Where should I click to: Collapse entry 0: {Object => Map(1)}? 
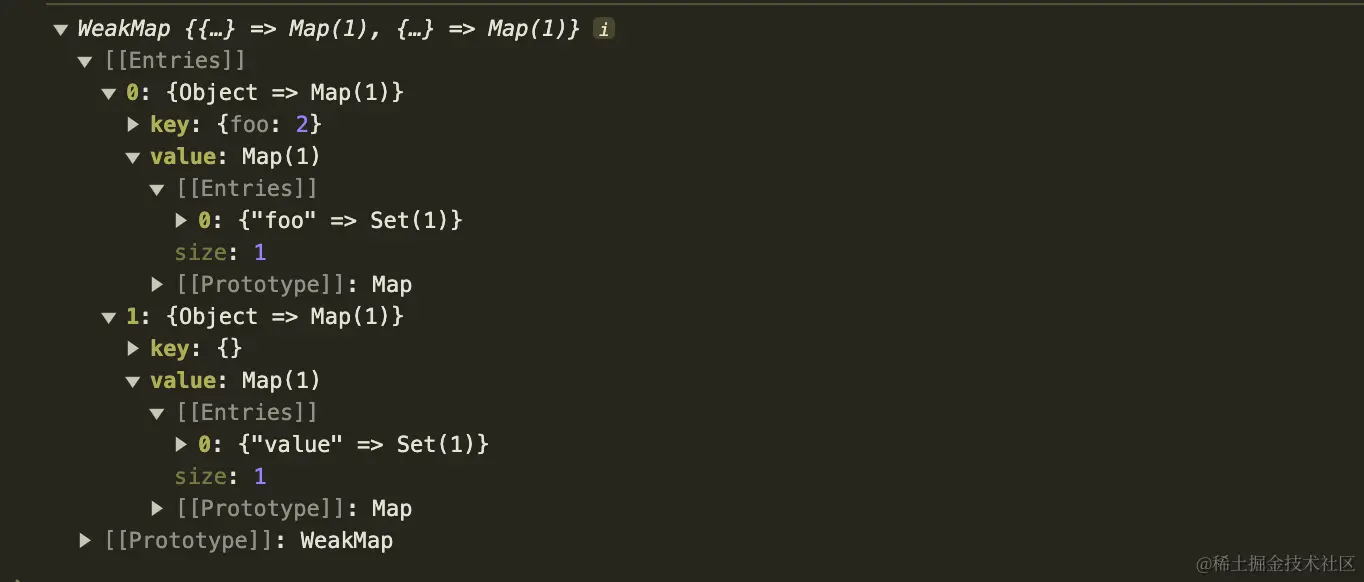(x=109, y=93)
